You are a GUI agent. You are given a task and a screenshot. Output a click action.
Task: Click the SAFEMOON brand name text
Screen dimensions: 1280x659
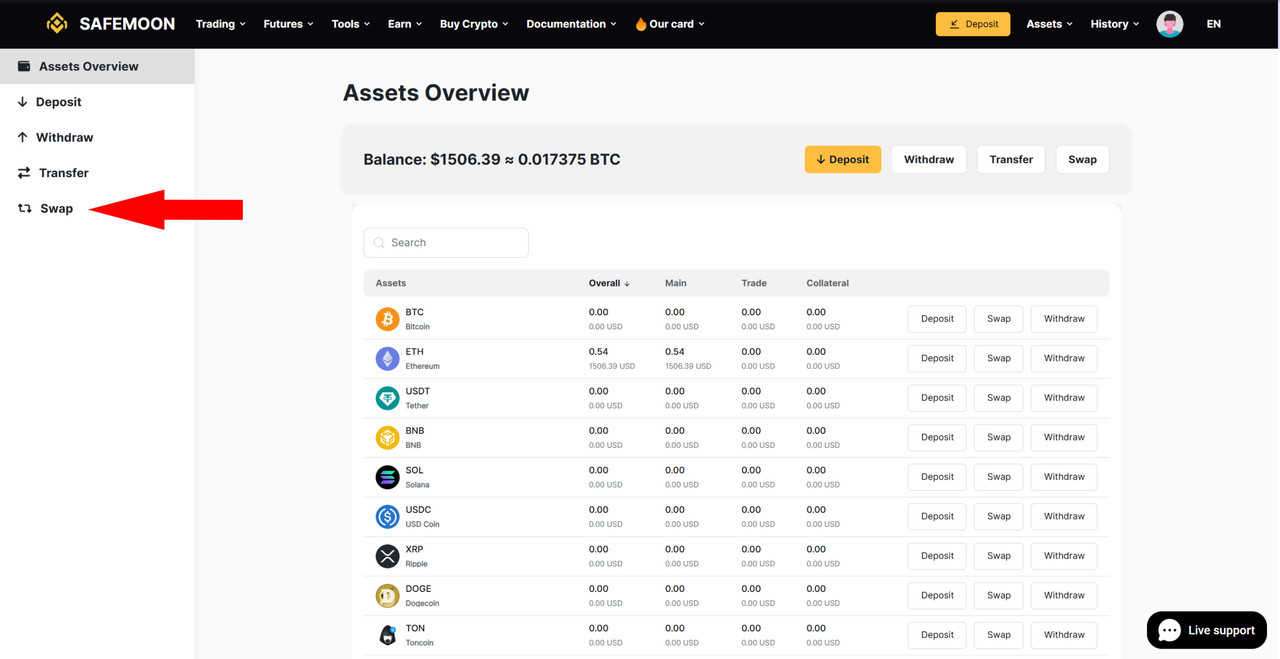[x=127, y=24]
